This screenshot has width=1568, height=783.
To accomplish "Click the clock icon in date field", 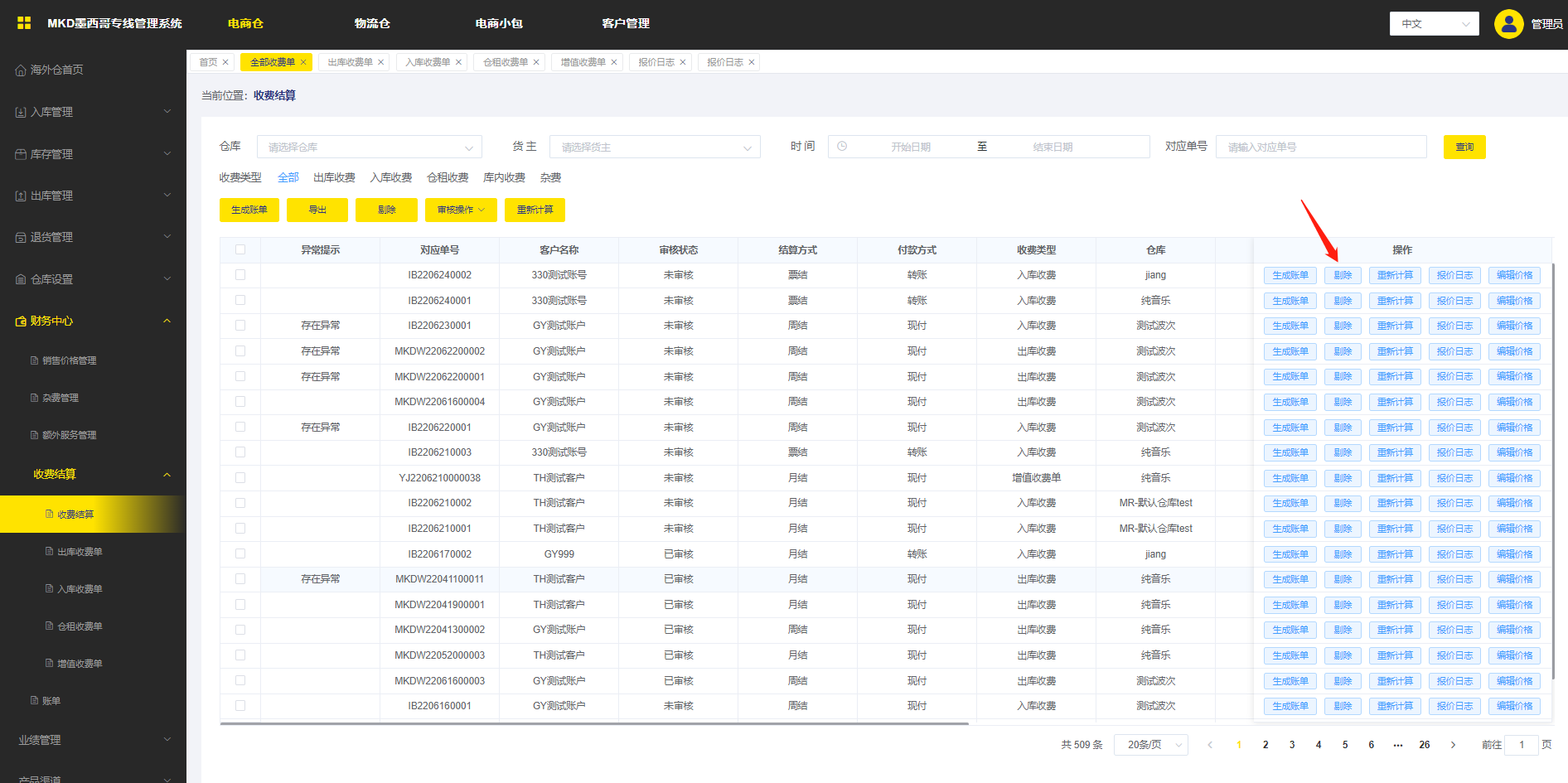I will coord(842,147).
